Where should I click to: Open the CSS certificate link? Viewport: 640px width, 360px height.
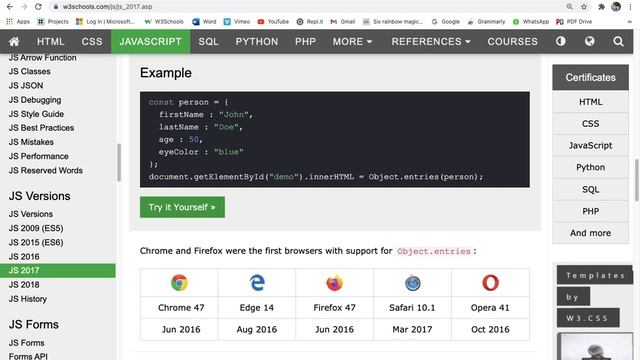click(591, 124)
